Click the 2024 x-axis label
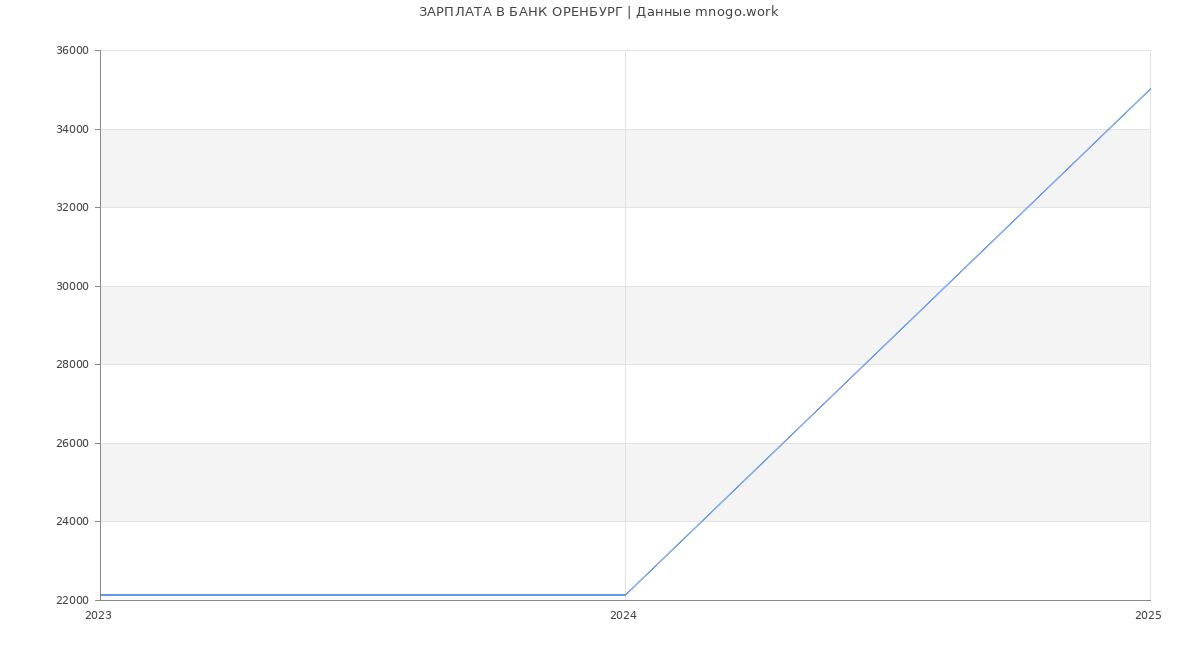This screenshot has height=650, width=1200. coord(623,616)
